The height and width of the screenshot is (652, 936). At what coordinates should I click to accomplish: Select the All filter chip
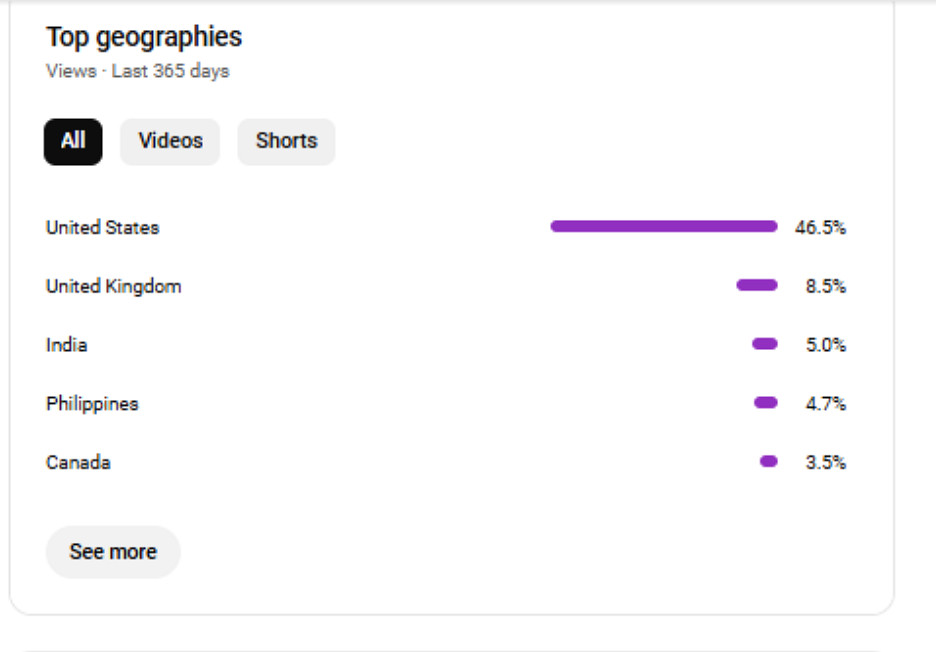click(73, 142)
